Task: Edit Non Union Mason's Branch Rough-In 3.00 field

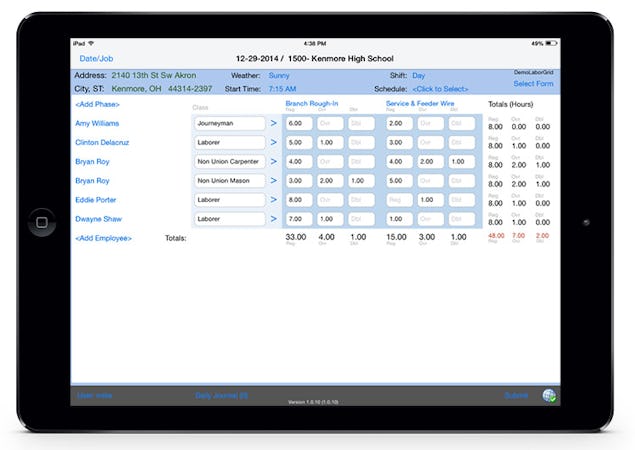Action: (299, 180)
